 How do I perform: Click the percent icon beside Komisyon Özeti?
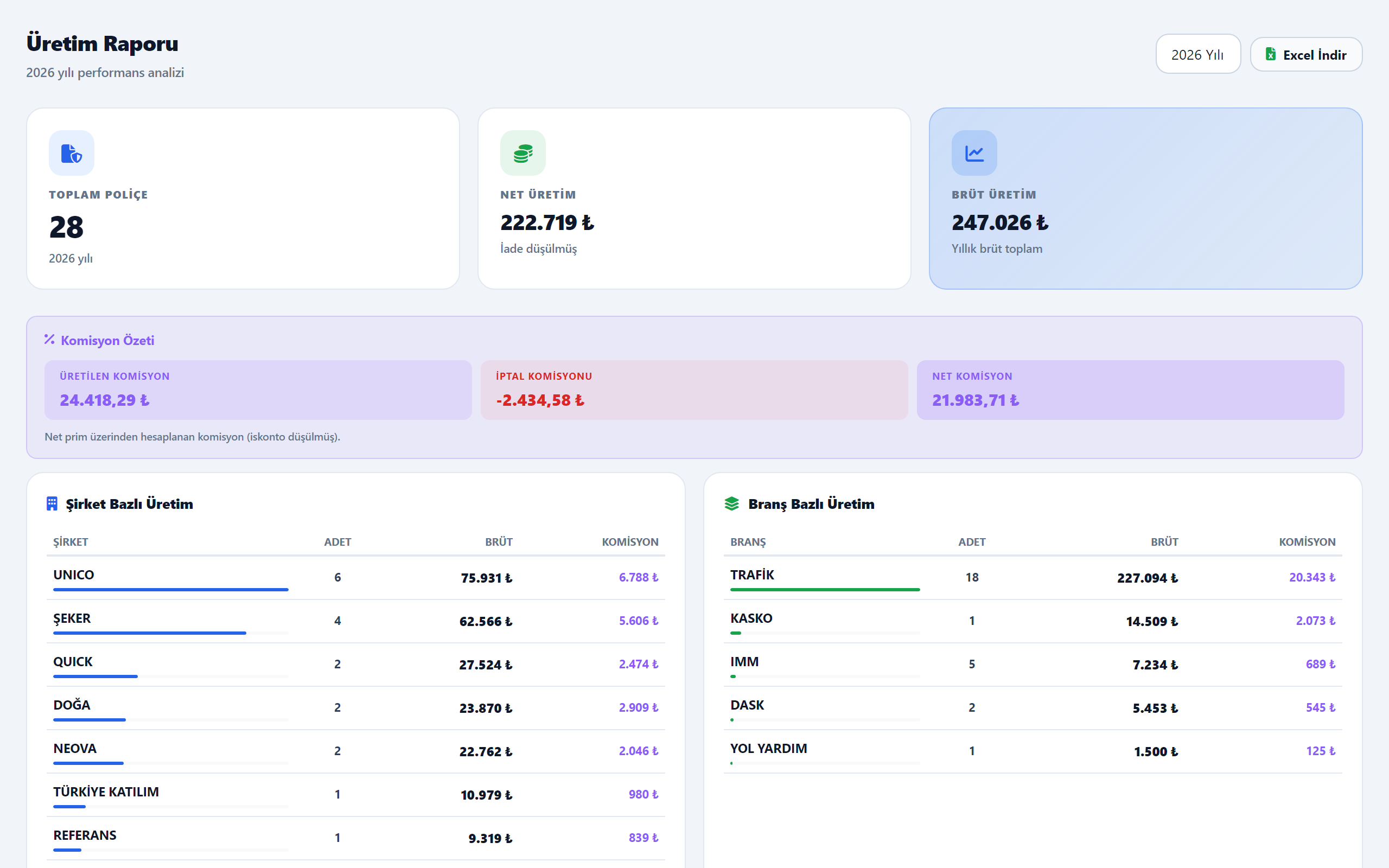[49, 340]
